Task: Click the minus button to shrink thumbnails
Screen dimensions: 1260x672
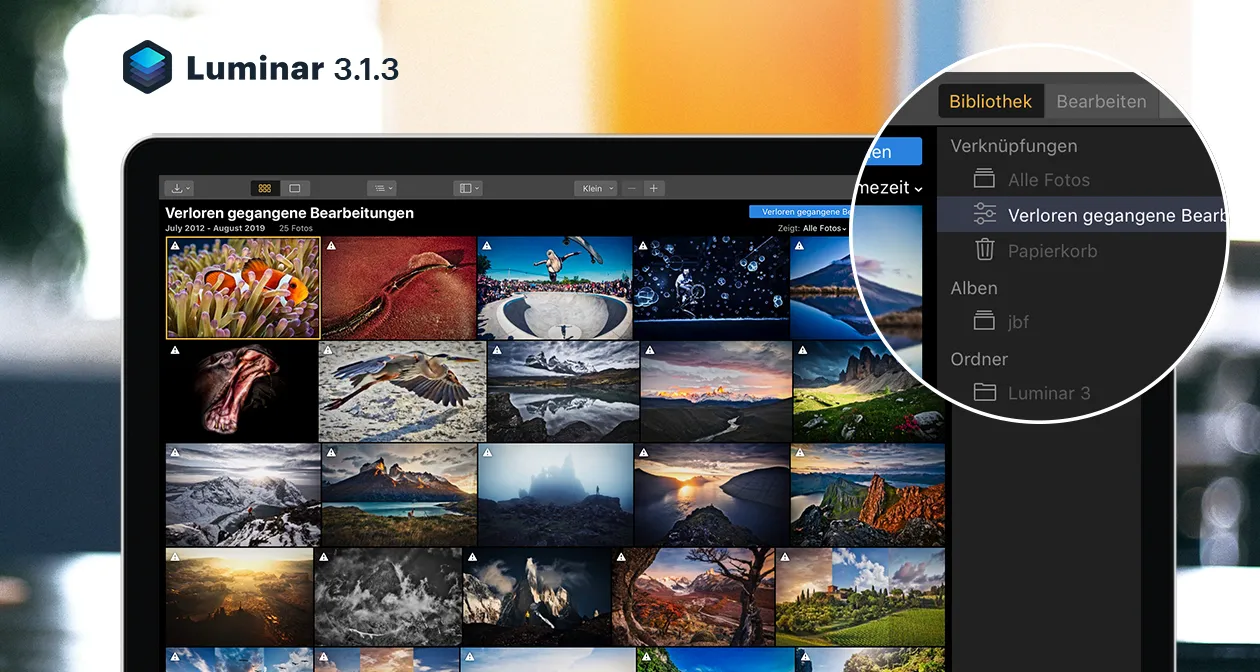Action: [x=632, y=188]
